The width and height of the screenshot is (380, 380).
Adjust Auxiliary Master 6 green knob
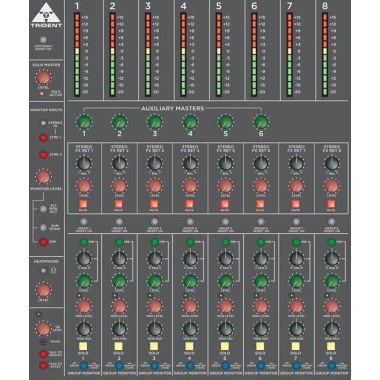pyautogui.click(x=261, y=122)
